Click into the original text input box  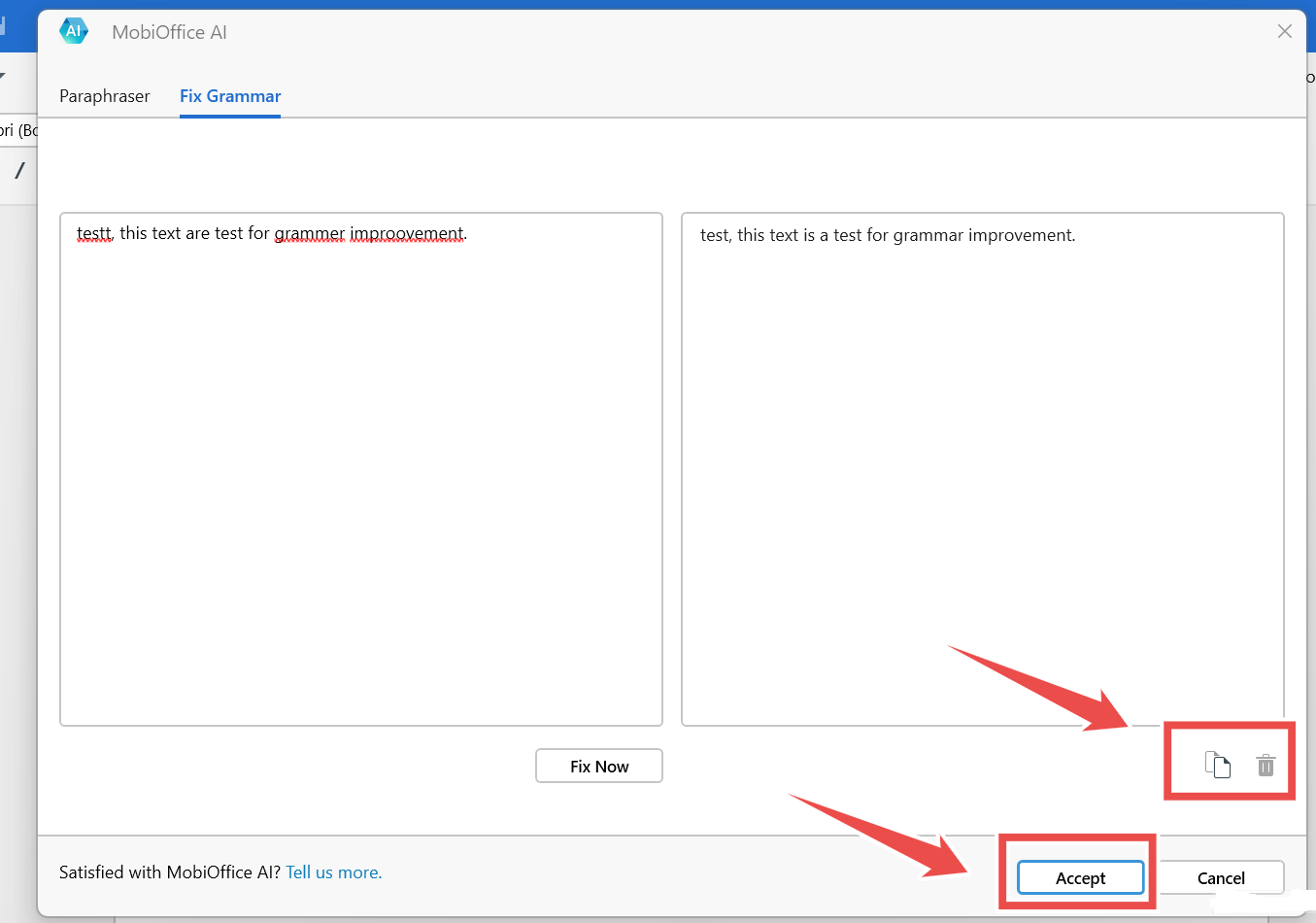tap(361, 469)
